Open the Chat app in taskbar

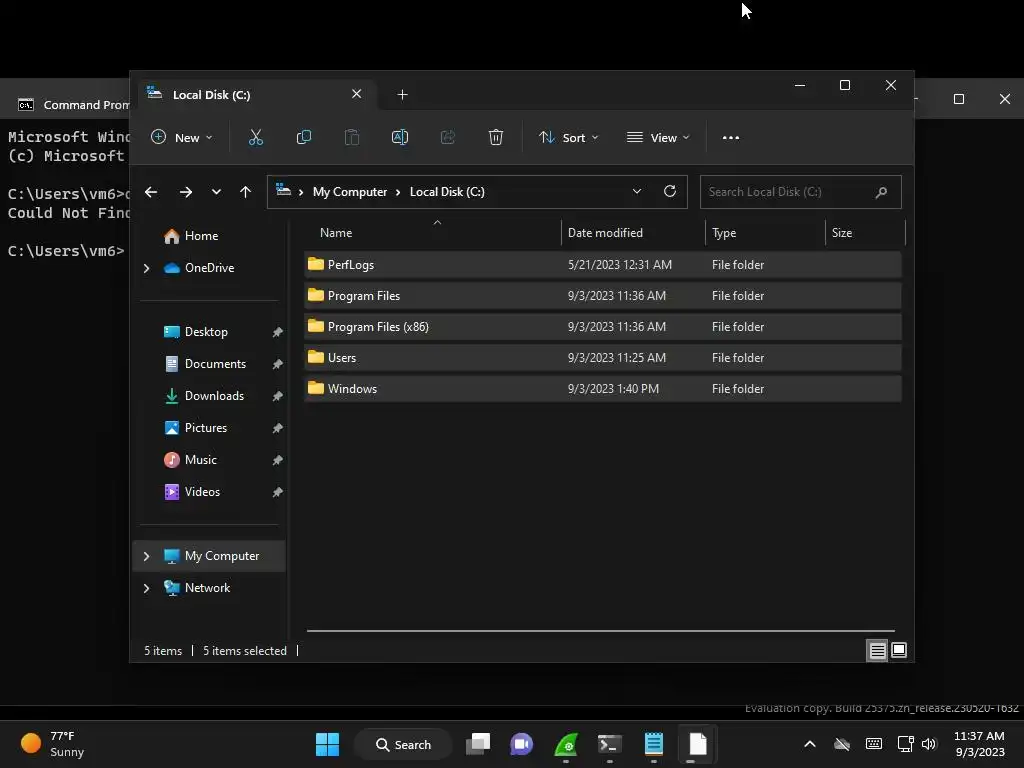pyautogui.click(x=521, y=744)
